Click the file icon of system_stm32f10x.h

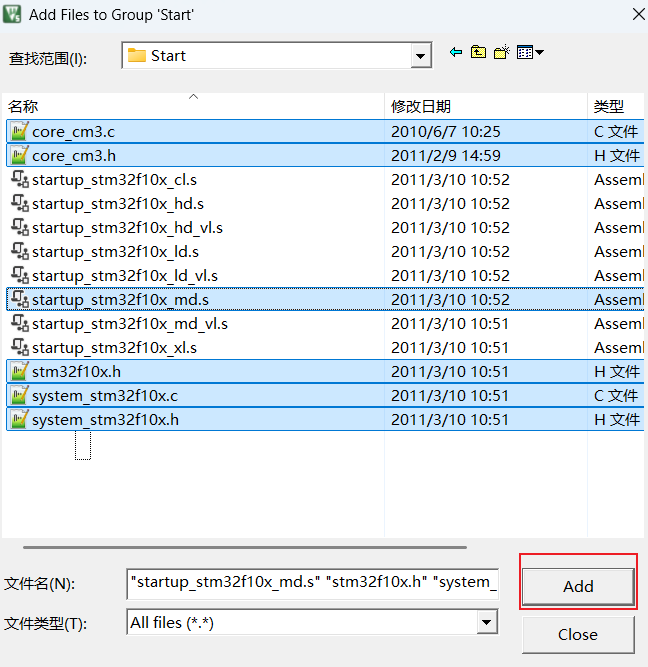[19, 419]
